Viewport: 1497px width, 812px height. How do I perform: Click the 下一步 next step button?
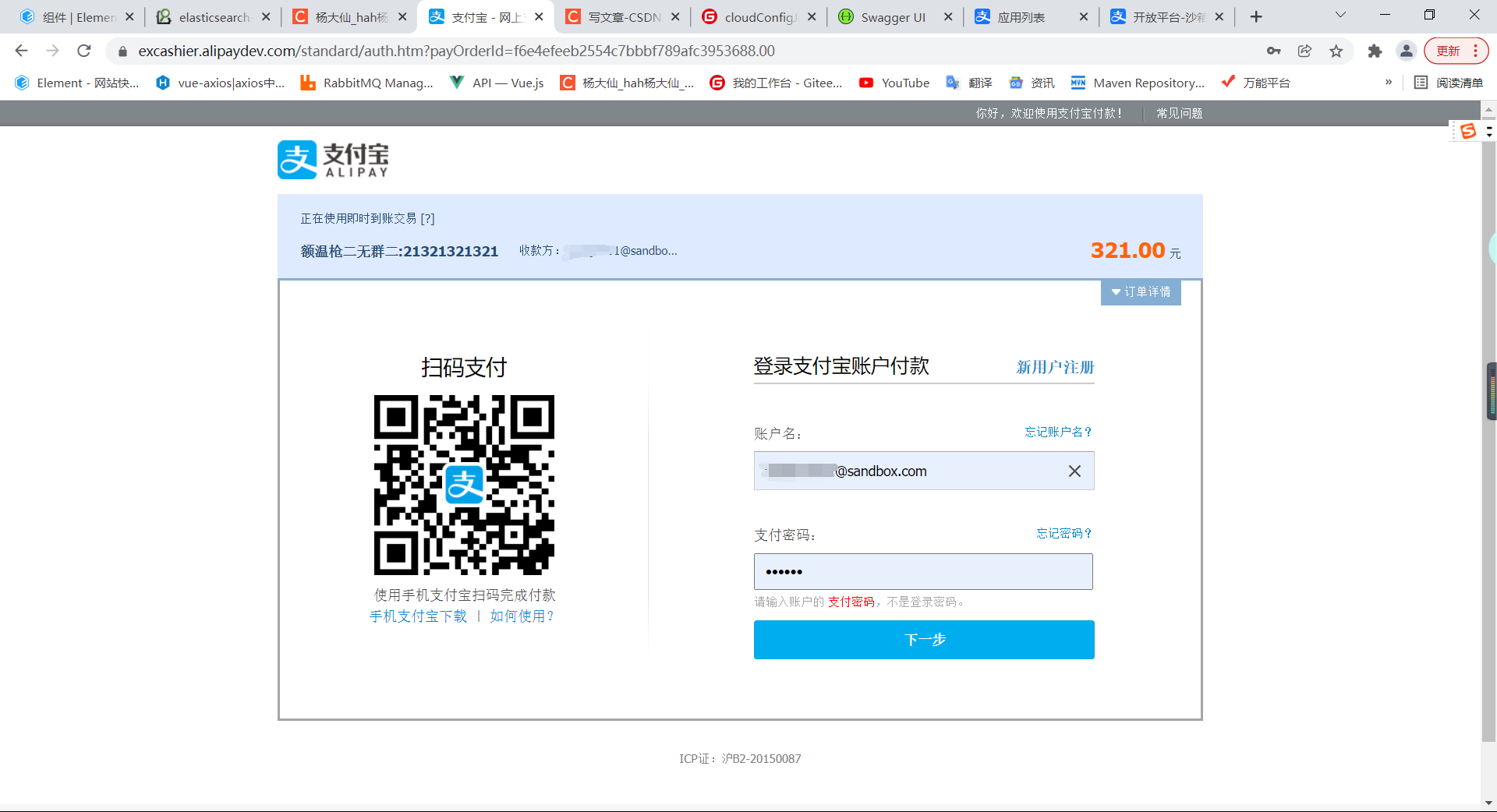924,640
